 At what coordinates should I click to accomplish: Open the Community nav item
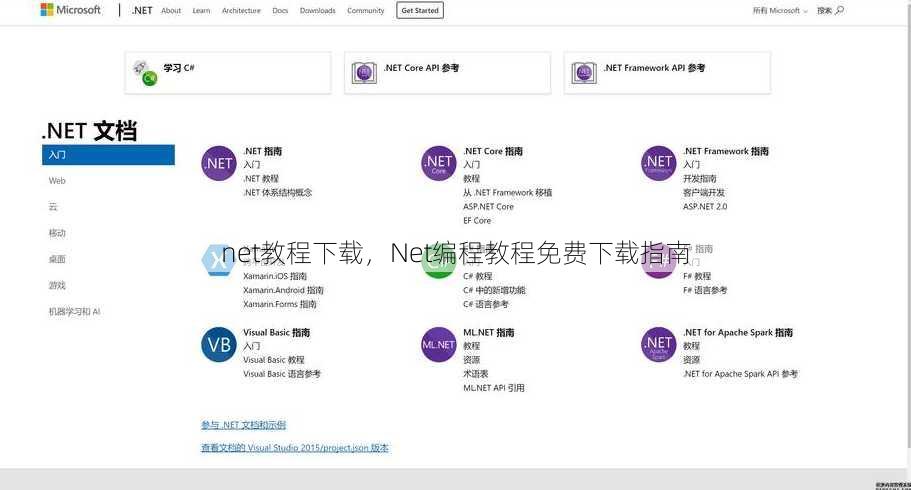coord(365,10)
